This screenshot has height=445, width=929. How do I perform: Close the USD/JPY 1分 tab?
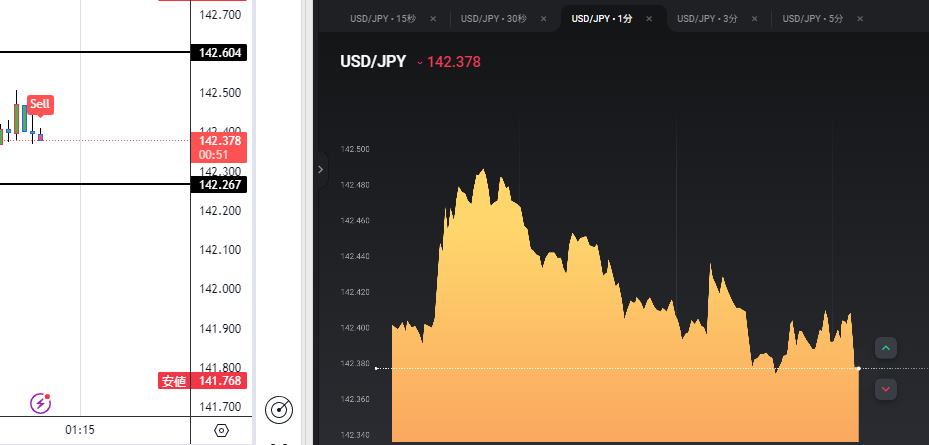coord(649,19)
